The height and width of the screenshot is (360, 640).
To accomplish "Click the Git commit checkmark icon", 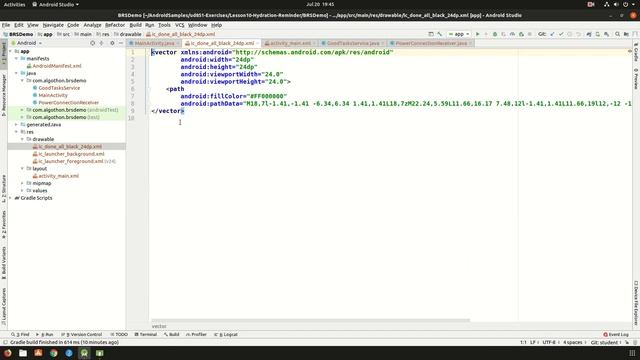I will (x=561, y=34).
